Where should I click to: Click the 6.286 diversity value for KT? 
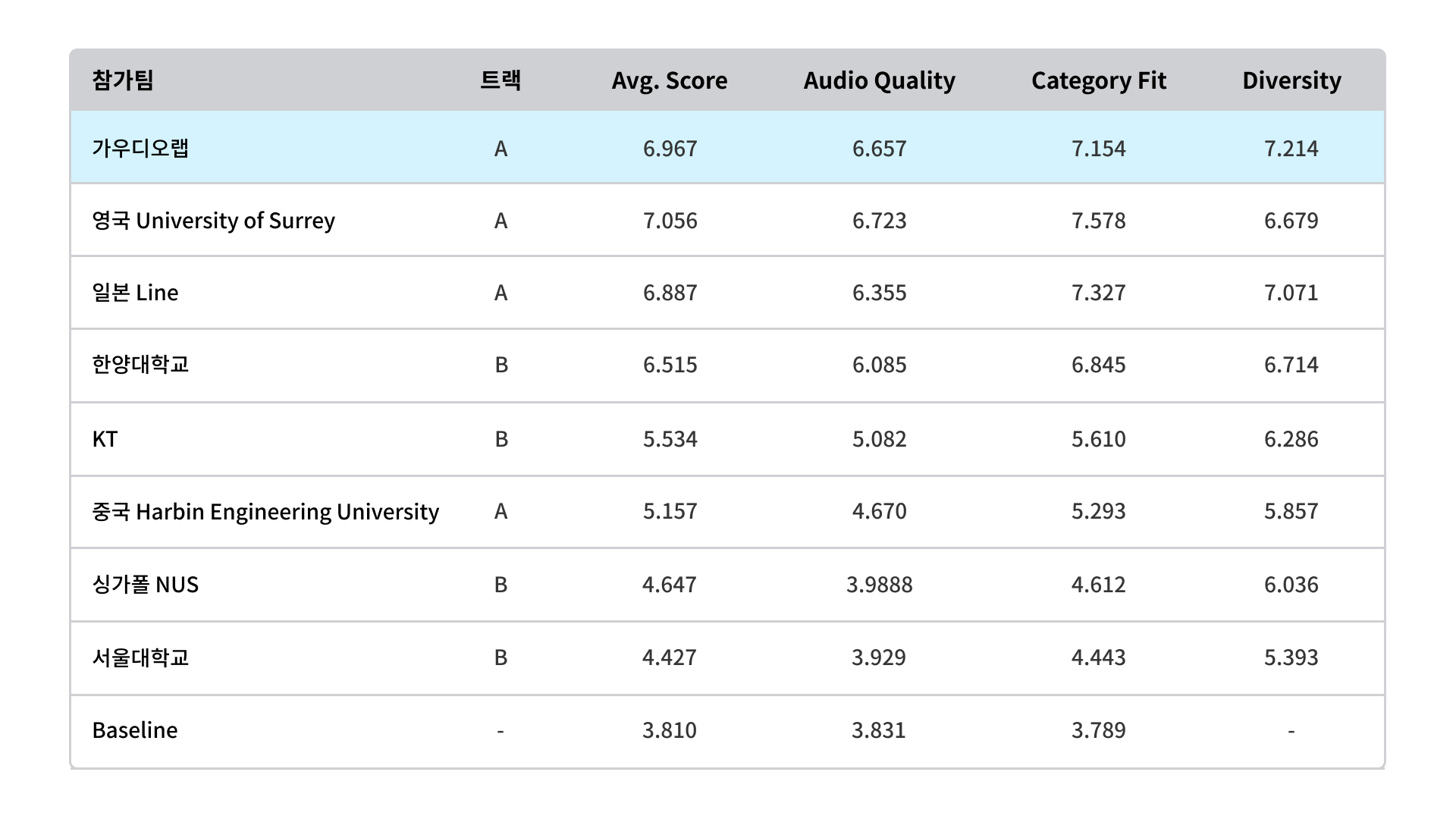(x=1291, y=439)
